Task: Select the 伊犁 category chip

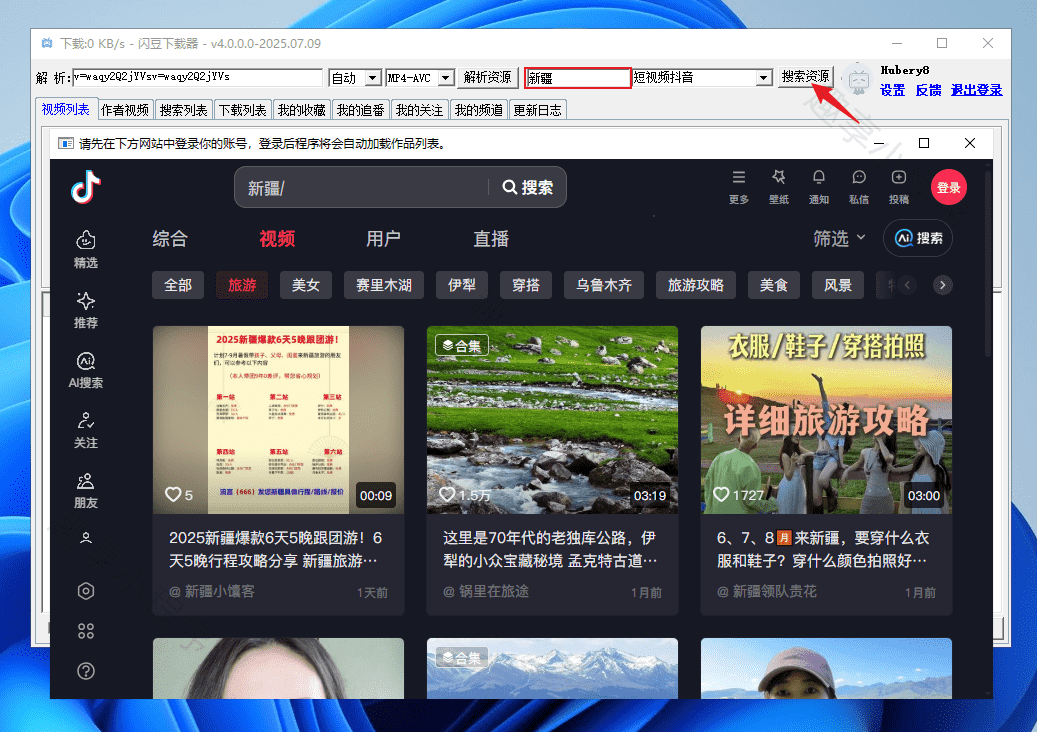Action: pyautogui.click(x=462, y=285)
